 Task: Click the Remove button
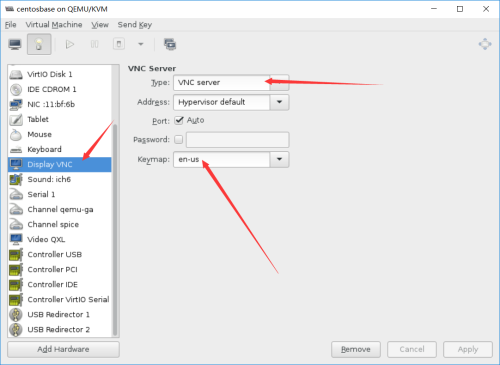(356, 349)
